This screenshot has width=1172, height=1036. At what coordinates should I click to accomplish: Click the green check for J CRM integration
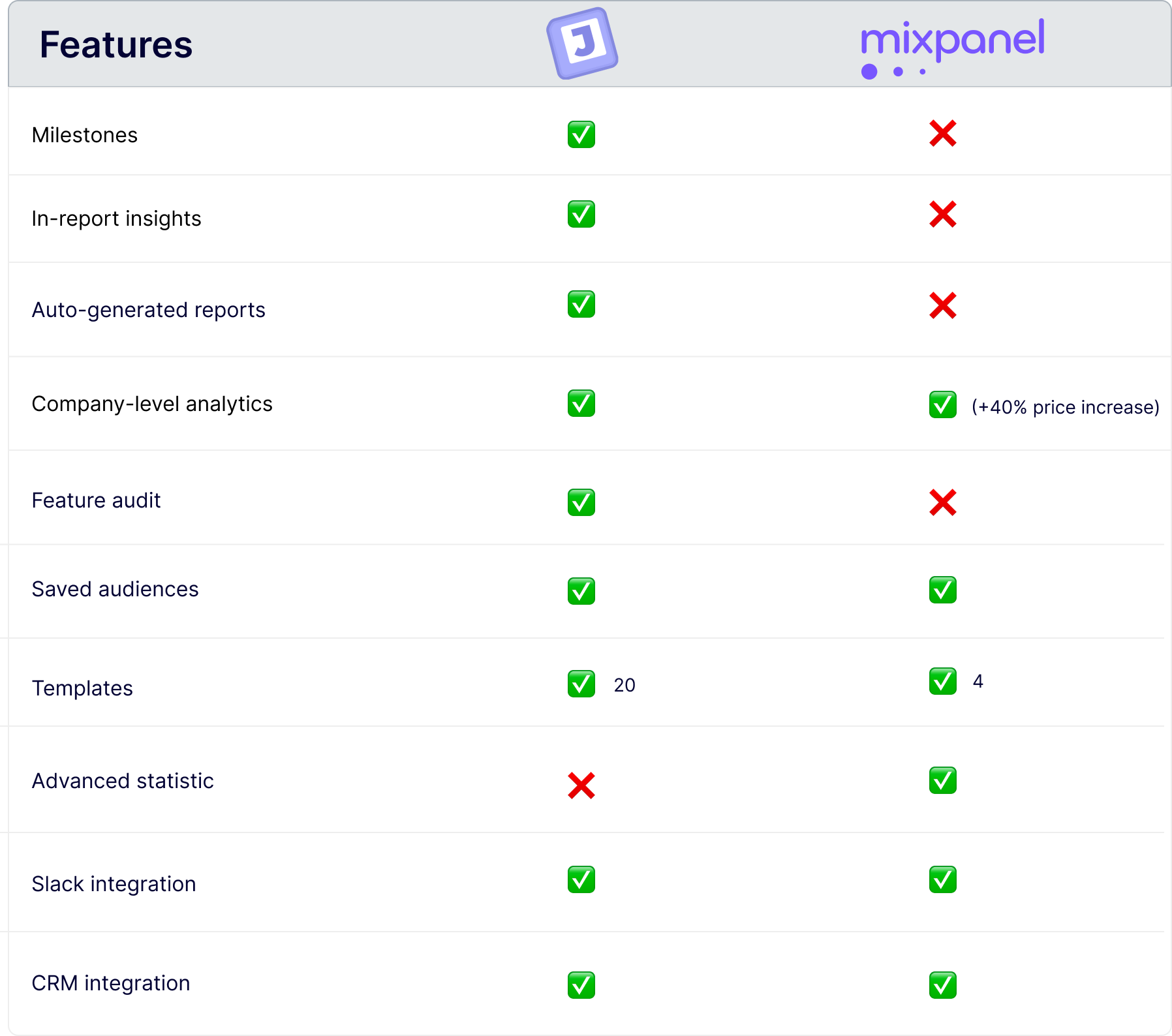pos(581,985)
